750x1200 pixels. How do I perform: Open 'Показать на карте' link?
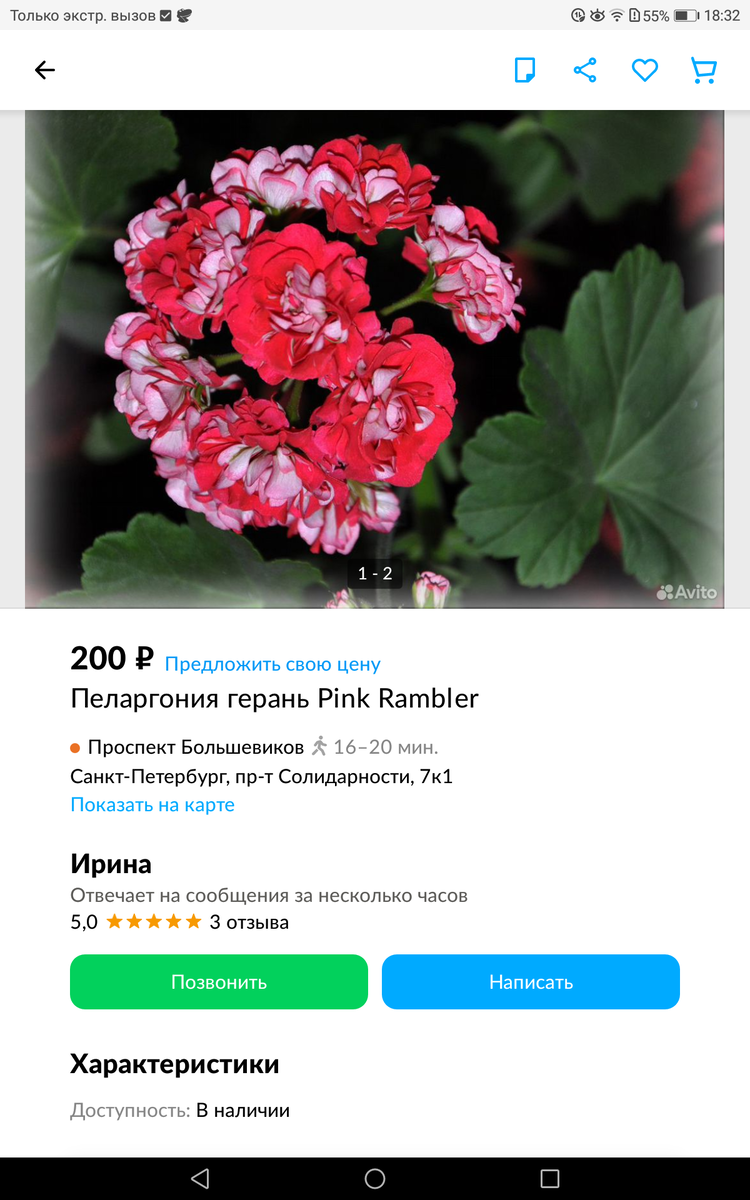tap(153, 805)
